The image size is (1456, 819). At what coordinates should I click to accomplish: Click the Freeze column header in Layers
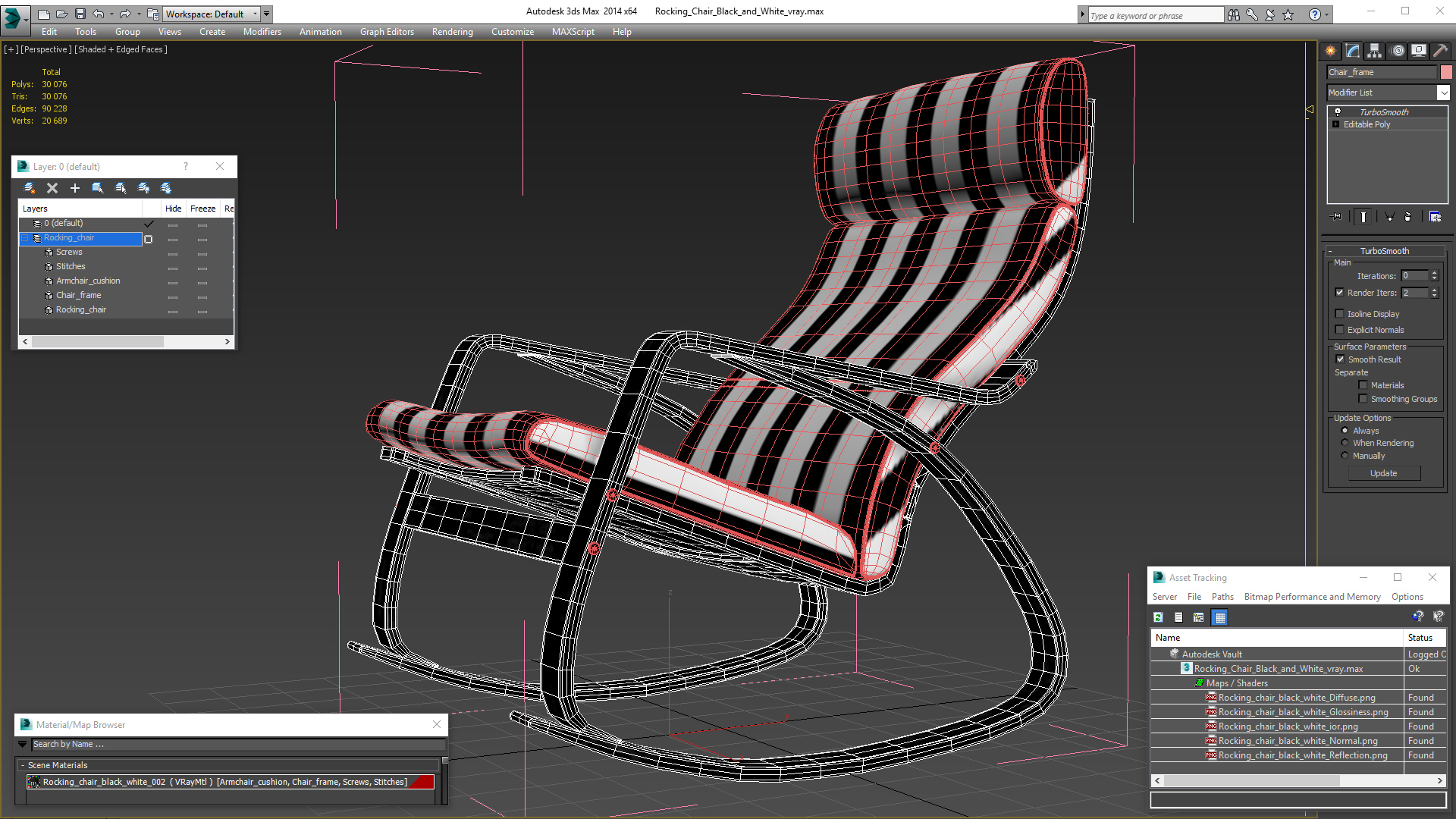[202, 209]
